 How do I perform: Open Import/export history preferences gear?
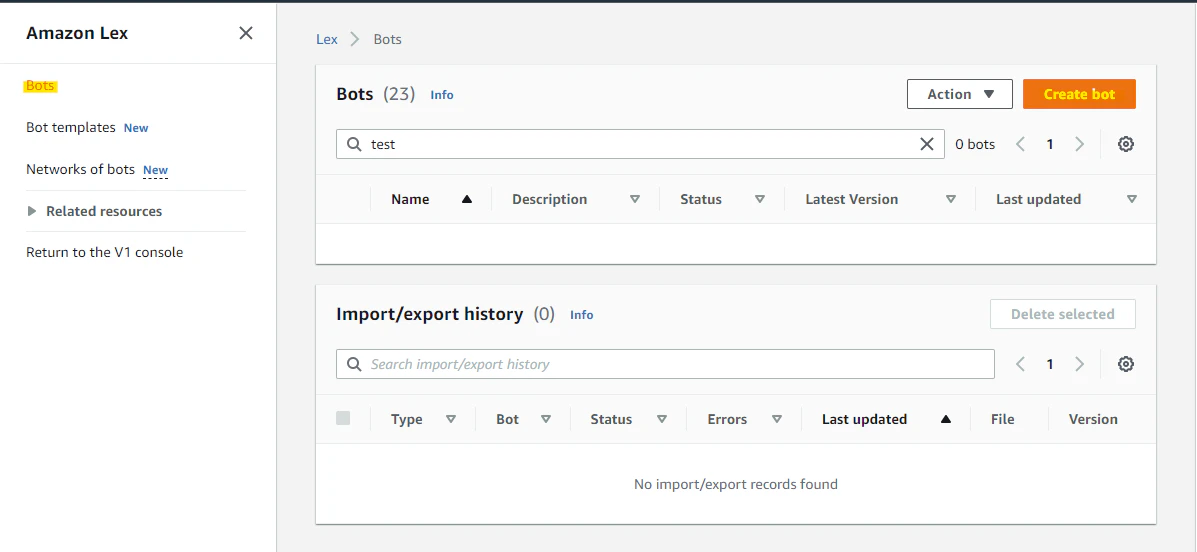tap(1125, 364)
